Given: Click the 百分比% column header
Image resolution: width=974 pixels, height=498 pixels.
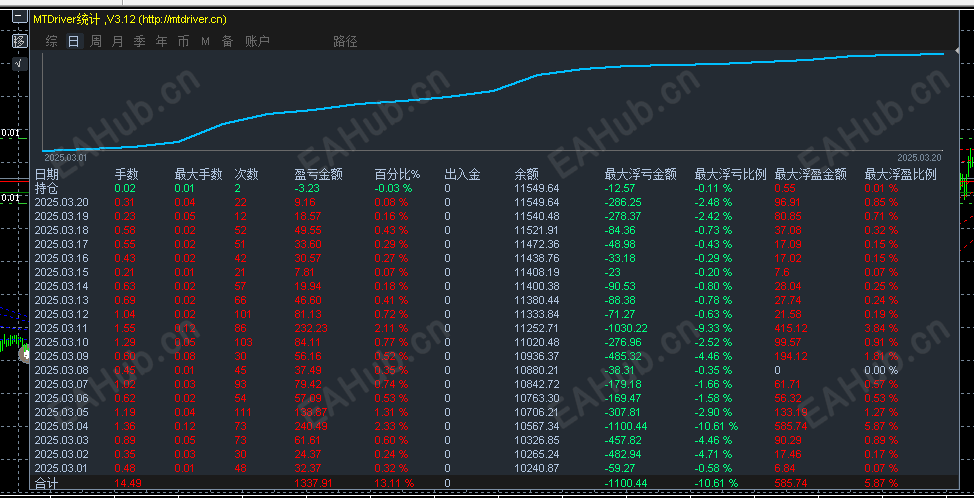Looking at the screenshot, I should tap(398, 174).
